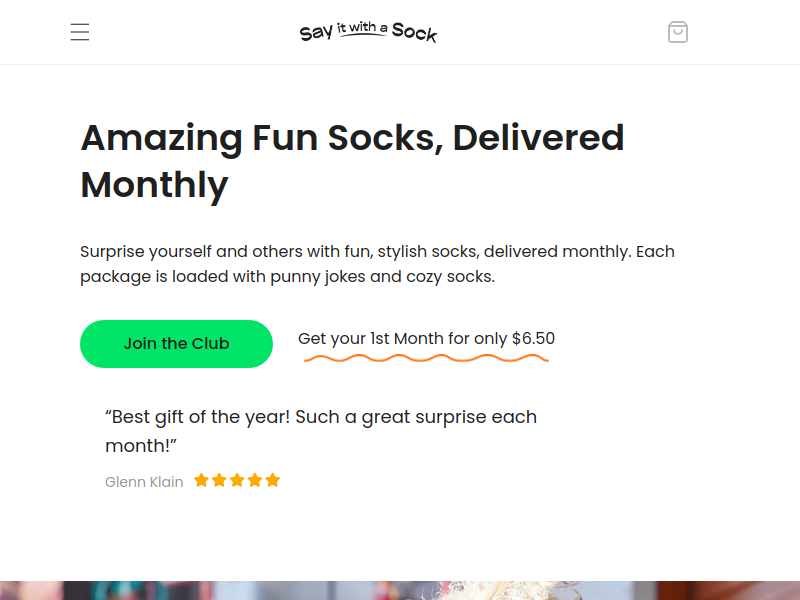Click the word 'Monthly' in the headline

point(154,185)
